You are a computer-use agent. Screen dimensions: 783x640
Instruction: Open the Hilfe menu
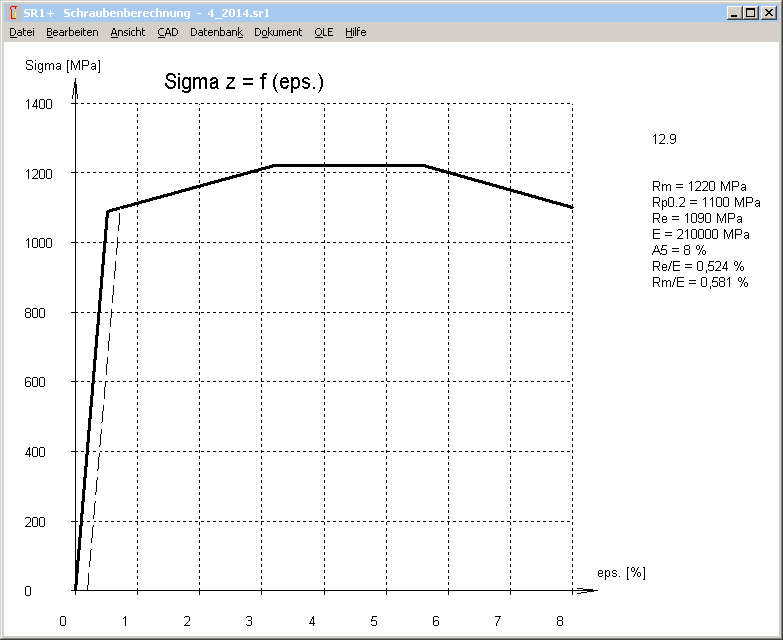click(x=356, y=32)
